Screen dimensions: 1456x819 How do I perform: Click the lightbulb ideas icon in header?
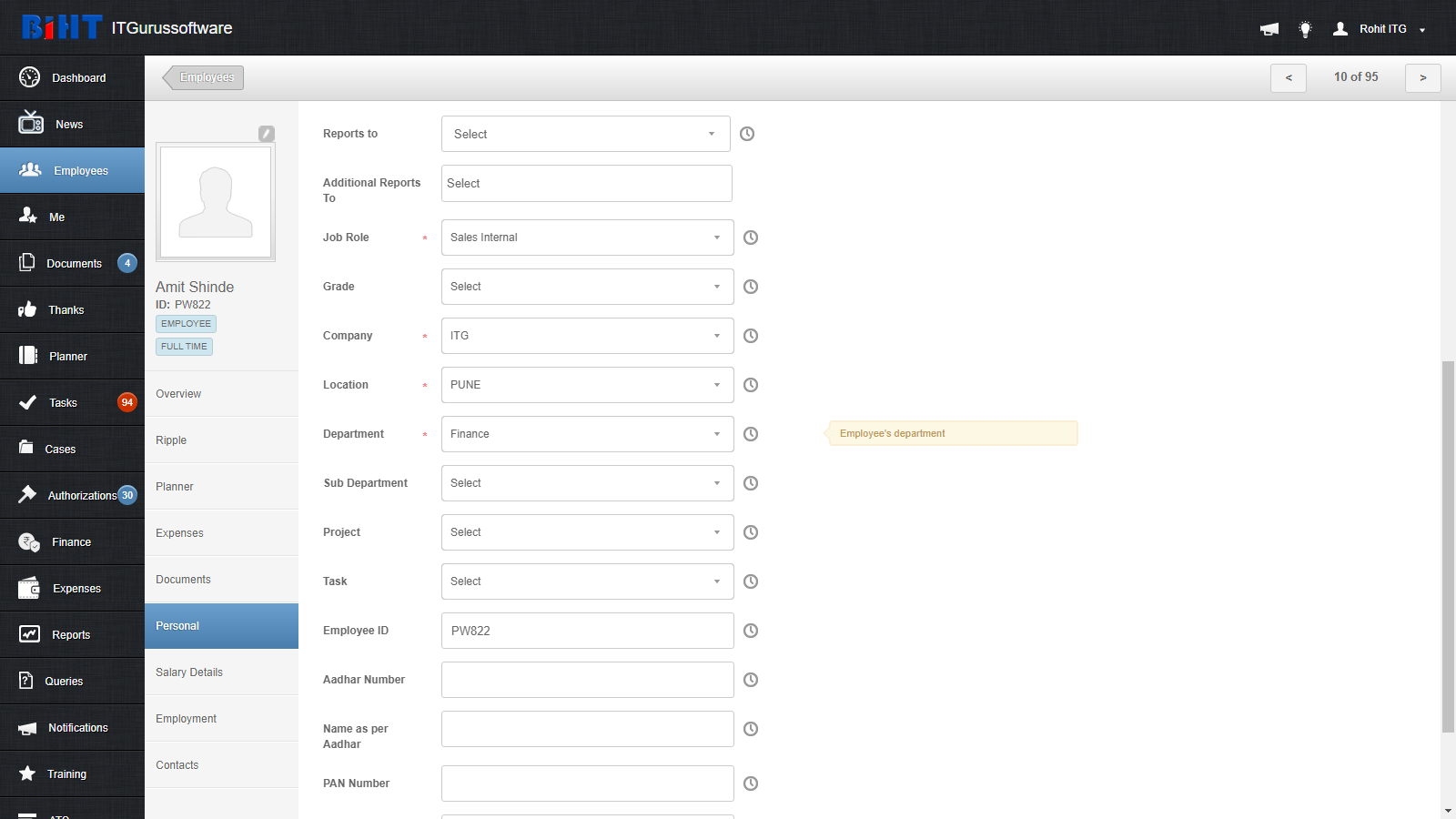point(1305,29)
